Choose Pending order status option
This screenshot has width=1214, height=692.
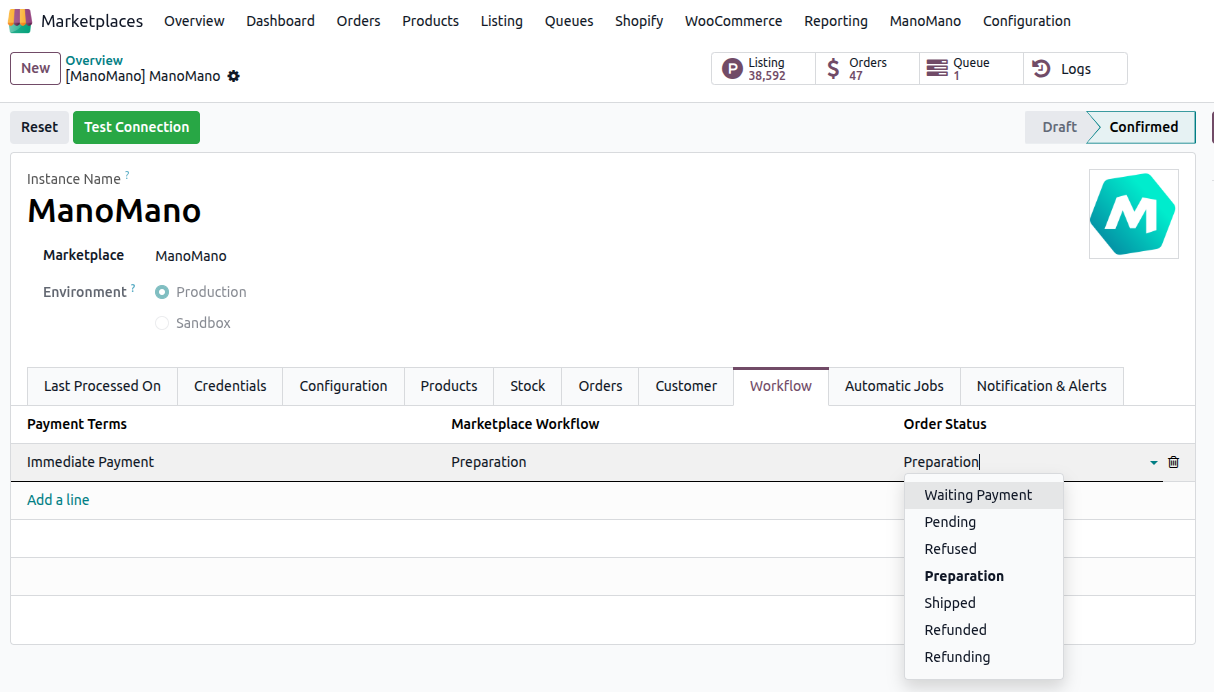click(984, 522)
